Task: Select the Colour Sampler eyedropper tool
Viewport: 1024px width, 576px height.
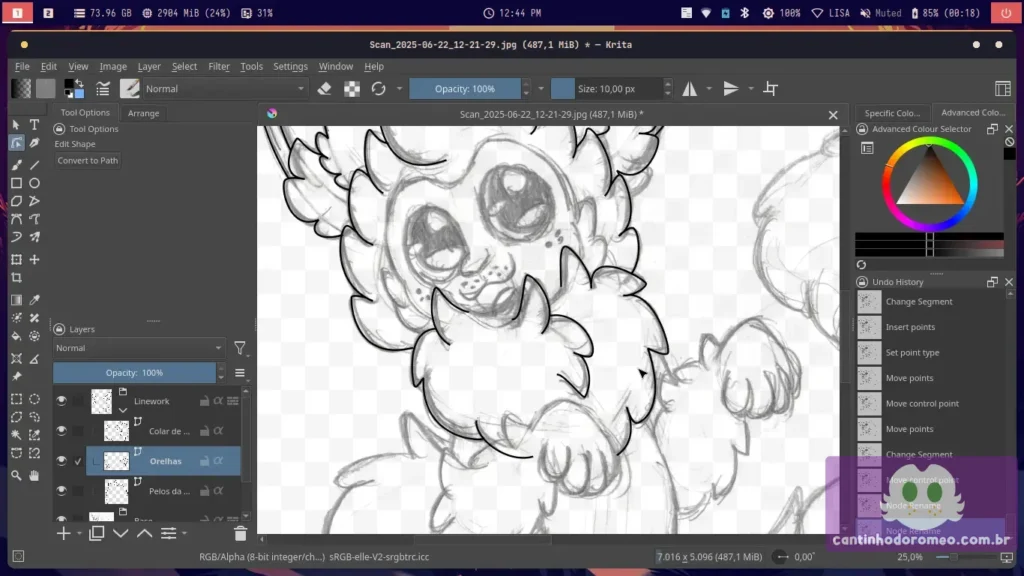Action: pos(35,300)
